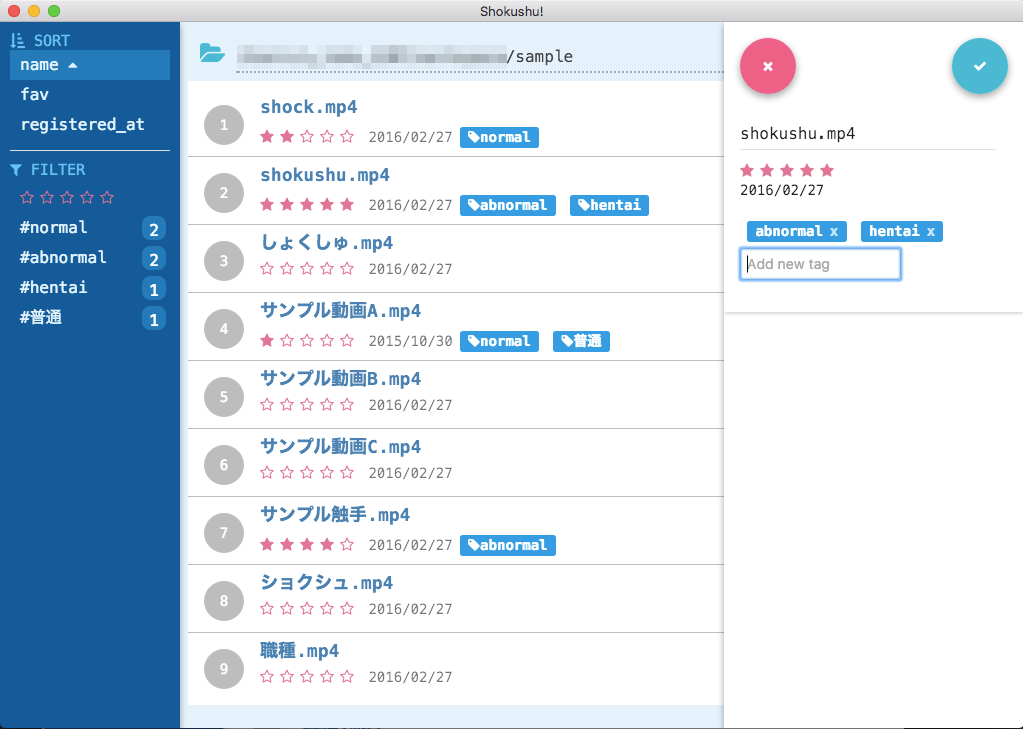Viewport: 1023px width, 729px height.
Task: Filter by the #normal tag
Action: (53, 228)
